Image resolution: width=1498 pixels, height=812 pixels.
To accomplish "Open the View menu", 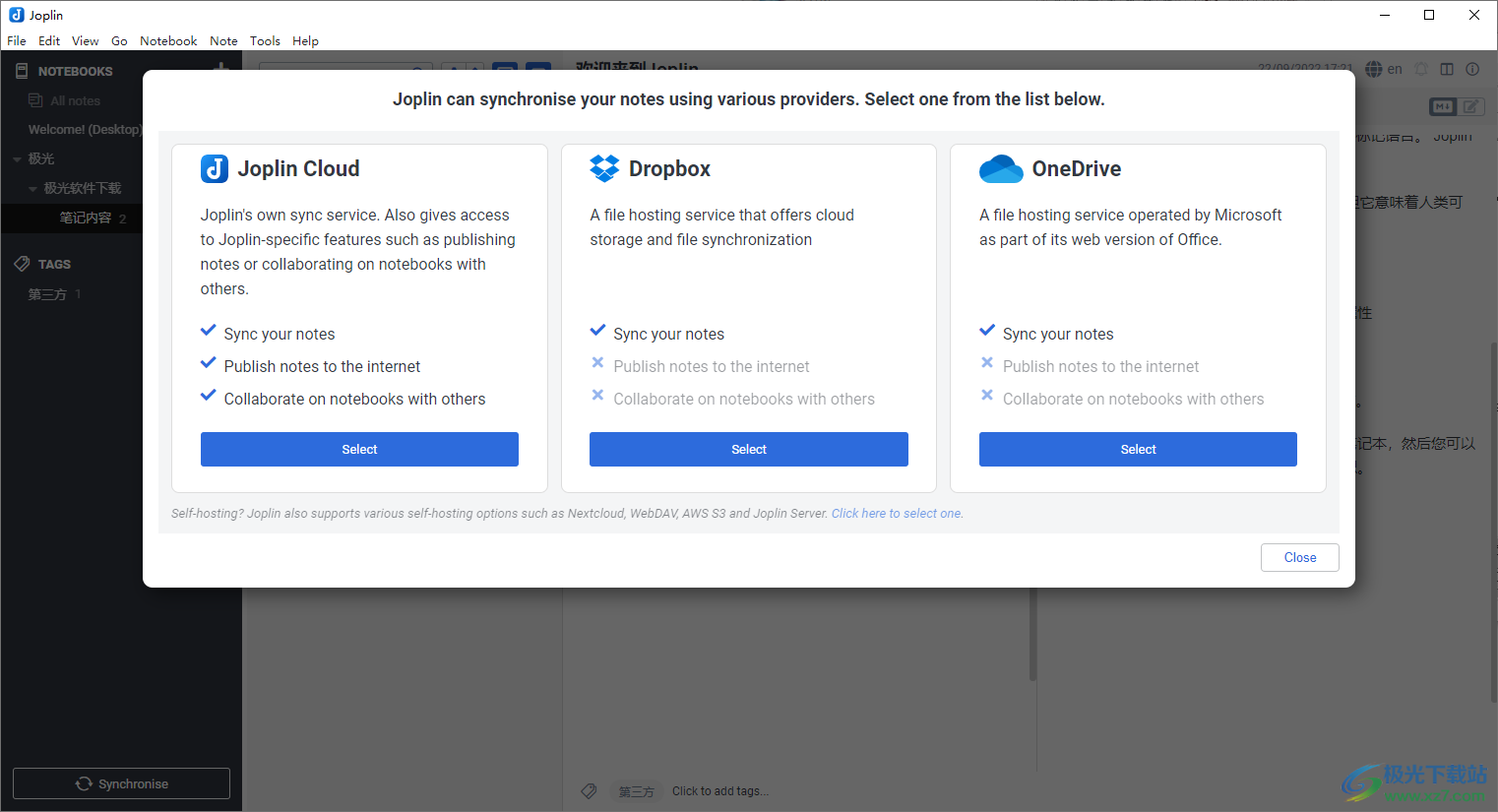I will coord(85,40).
